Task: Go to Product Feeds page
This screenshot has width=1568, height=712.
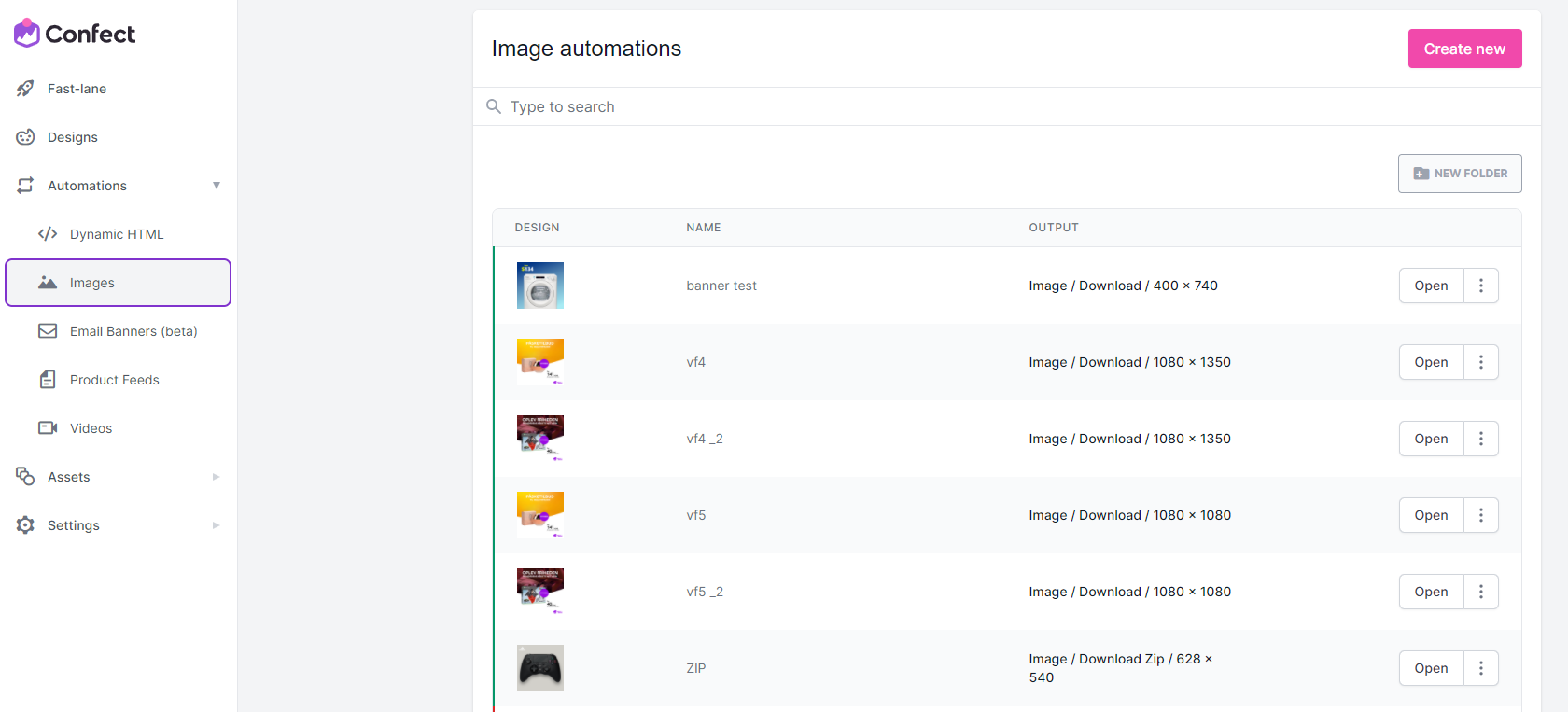Action: pyautogui.click(x=114, y=380)
